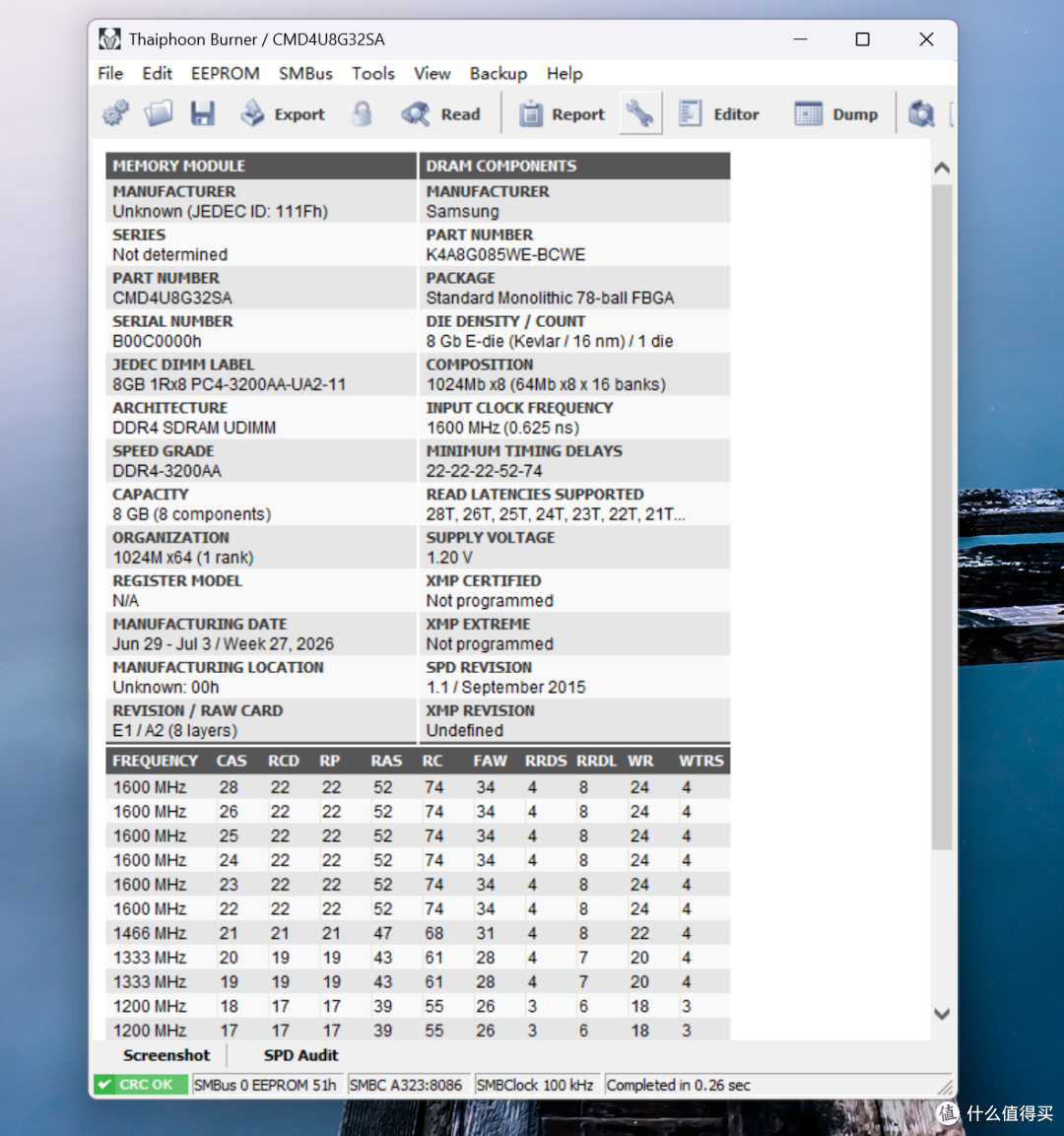Click the scrollbar up arrow
Viewport: 1064px width, 1136px height.
tap(942, 168)
